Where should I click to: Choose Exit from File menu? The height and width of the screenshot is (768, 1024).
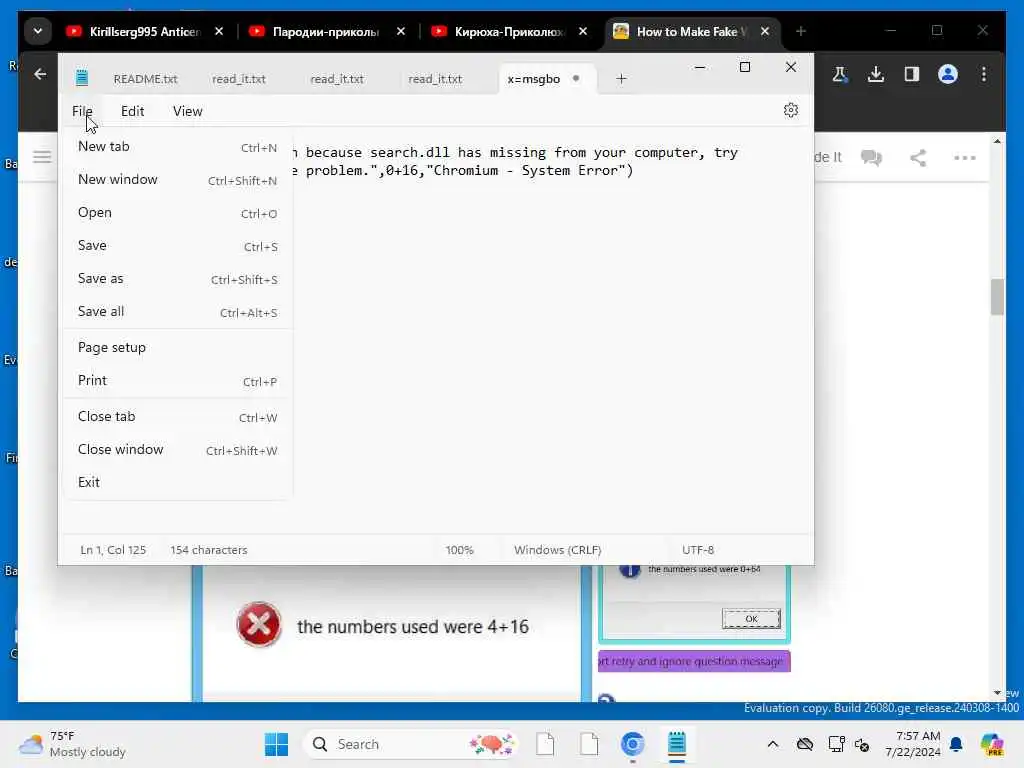[x=177, y=483]
